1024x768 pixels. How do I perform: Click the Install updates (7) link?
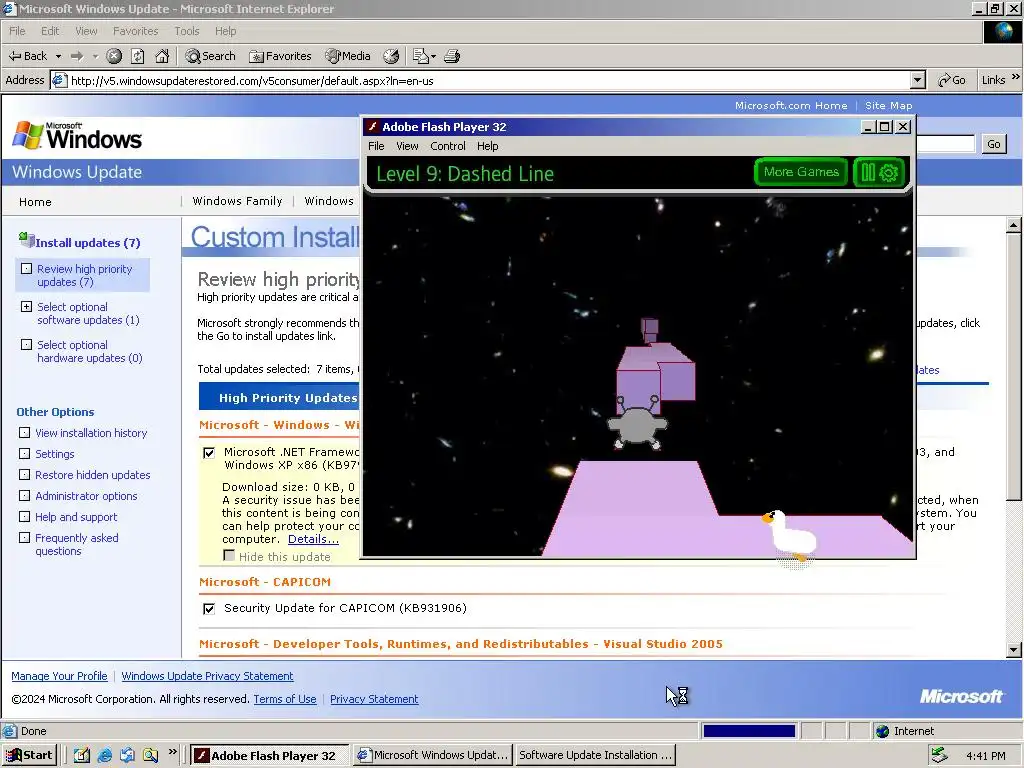coord(88,243)
